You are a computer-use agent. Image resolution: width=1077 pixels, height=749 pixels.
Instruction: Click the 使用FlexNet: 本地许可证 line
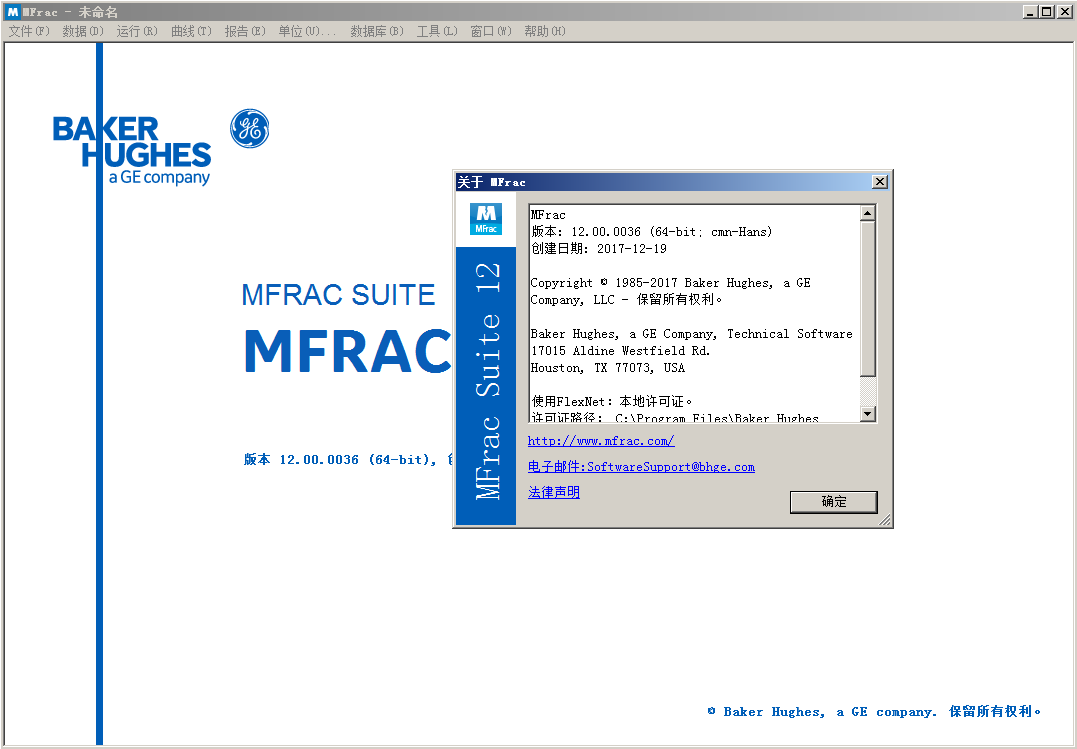click(612, 401)
